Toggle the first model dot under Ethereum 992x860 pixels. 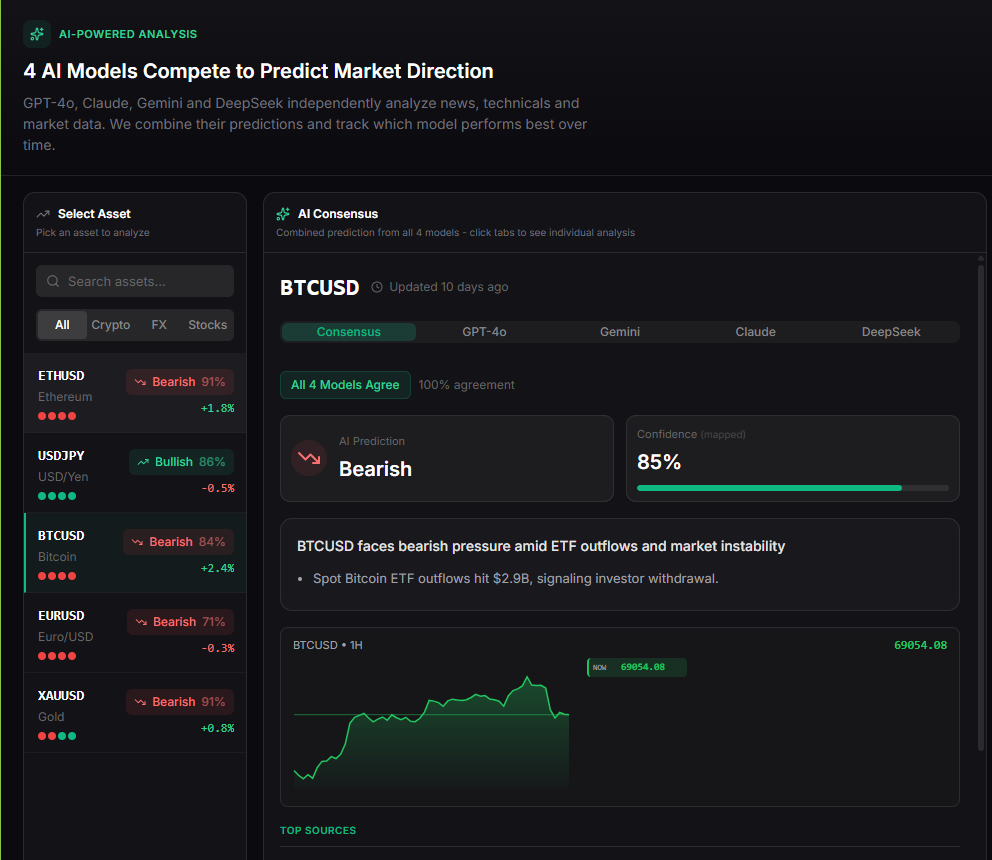tap(41, 416)
